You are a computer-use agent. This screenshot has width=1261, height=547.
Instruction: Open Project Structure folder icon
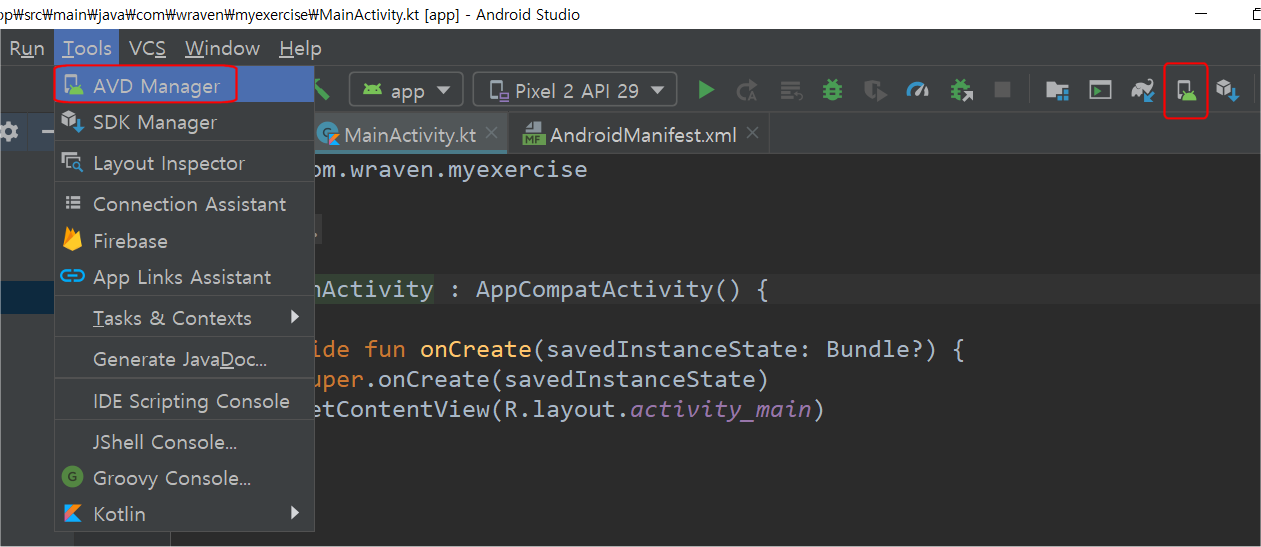tap(1057, 91)
